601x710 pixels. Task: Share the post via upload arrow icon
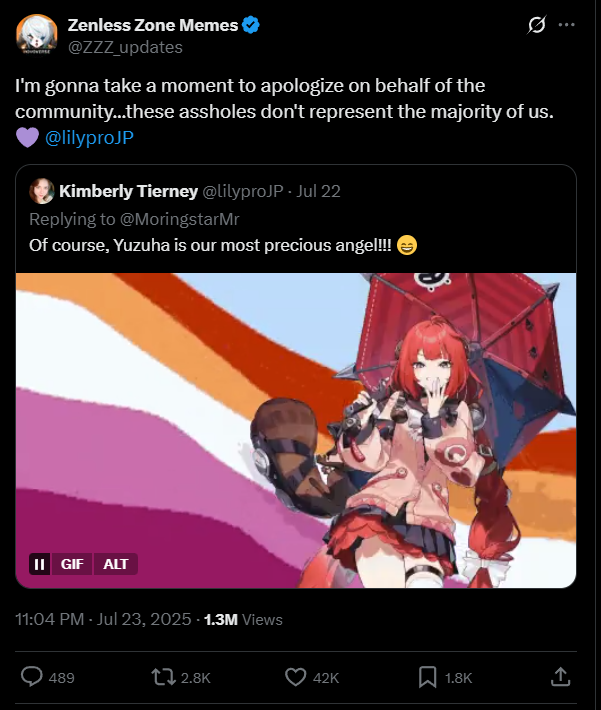[560, 677]
